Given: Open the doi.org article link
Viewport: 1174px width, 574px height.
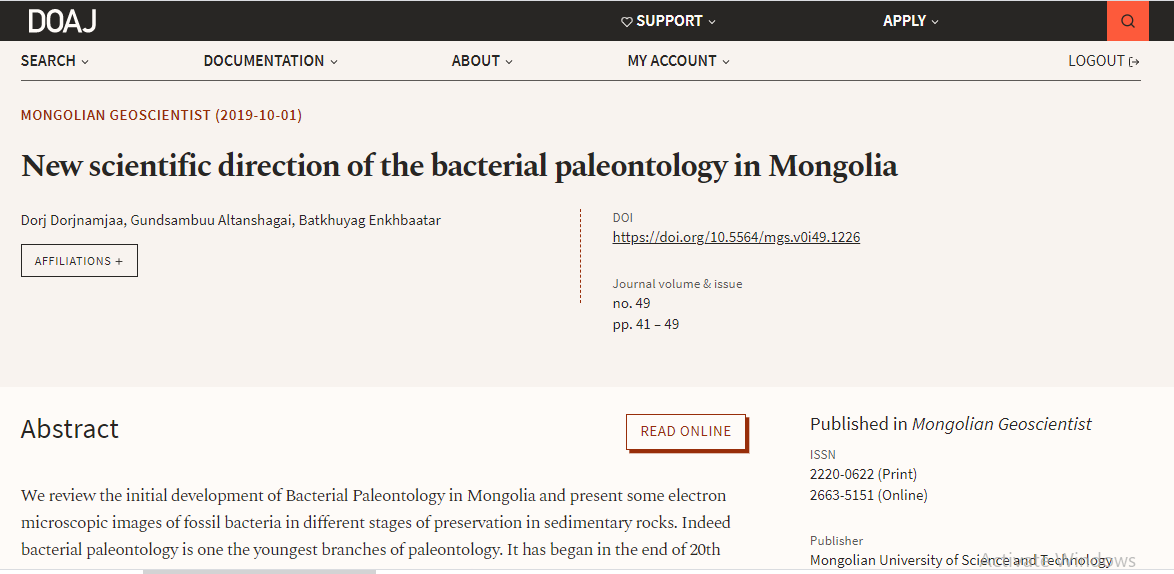Looking at the screenshot, I should (x=736, y=237).
